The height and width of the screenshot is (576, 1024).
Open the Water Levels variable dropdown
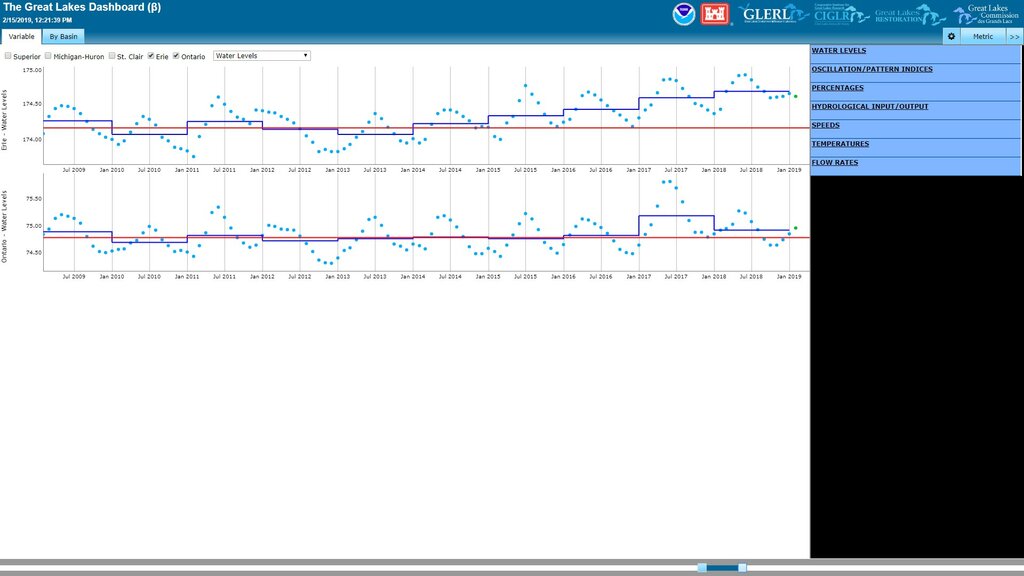pyautogui.click(x=262, y=56)
